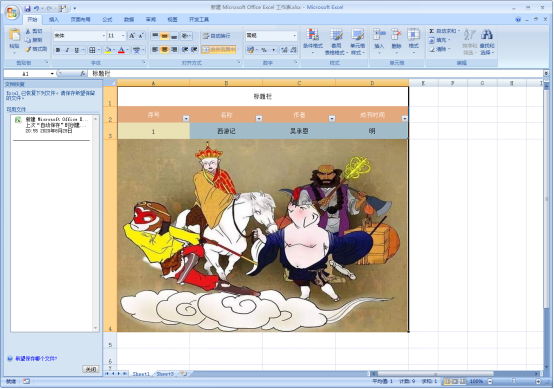Increase decimal places
Screen dimensions: 554x389
(284, 50)
